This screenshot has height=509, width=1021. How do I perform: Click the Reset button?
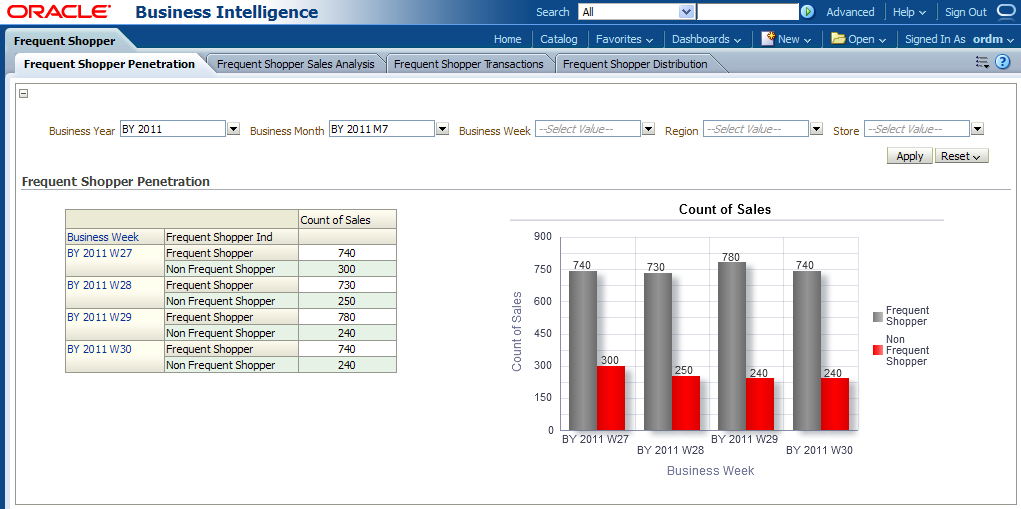click(961, 156)
